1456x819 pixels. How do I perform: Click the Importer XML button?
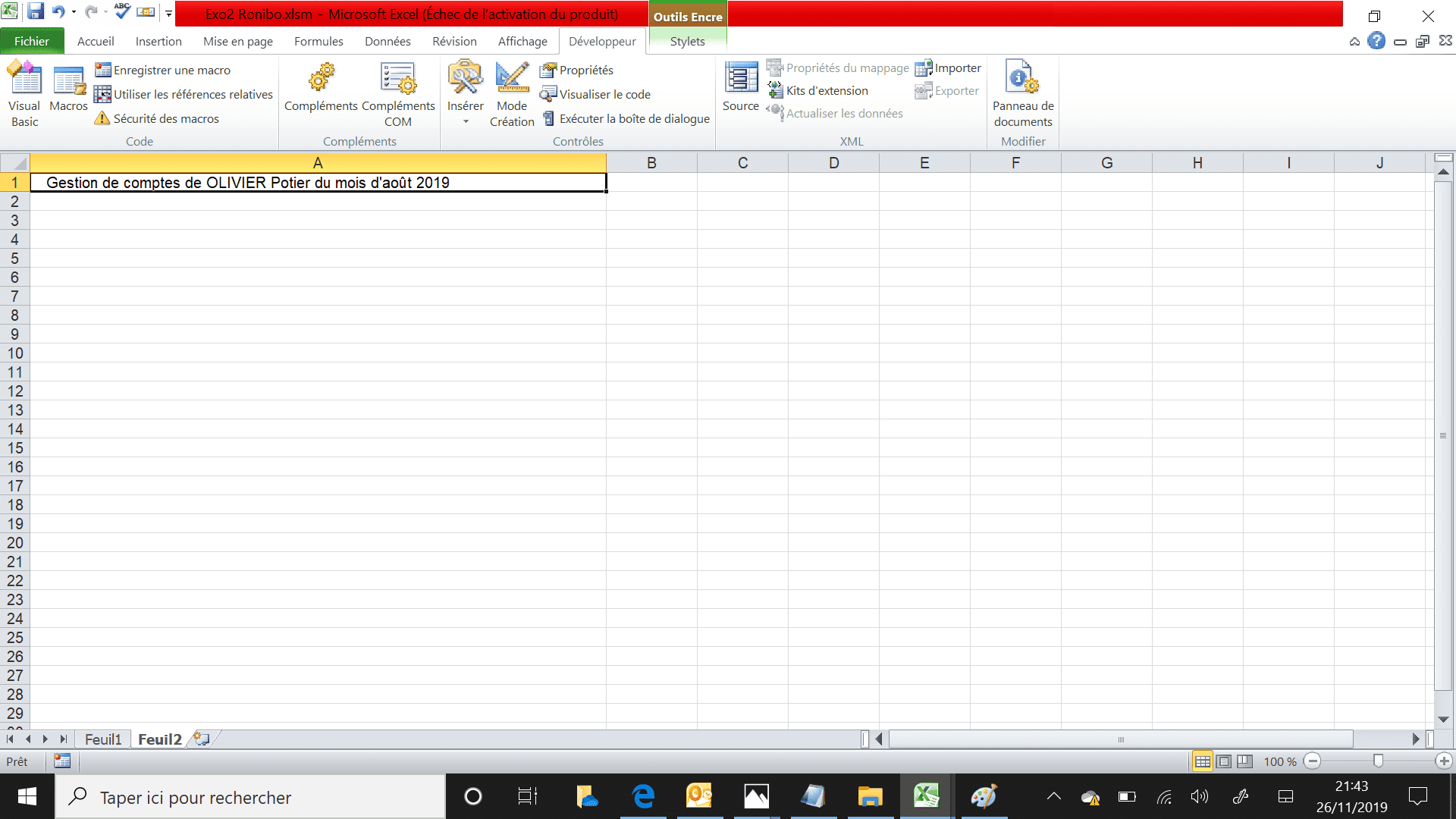948,67
